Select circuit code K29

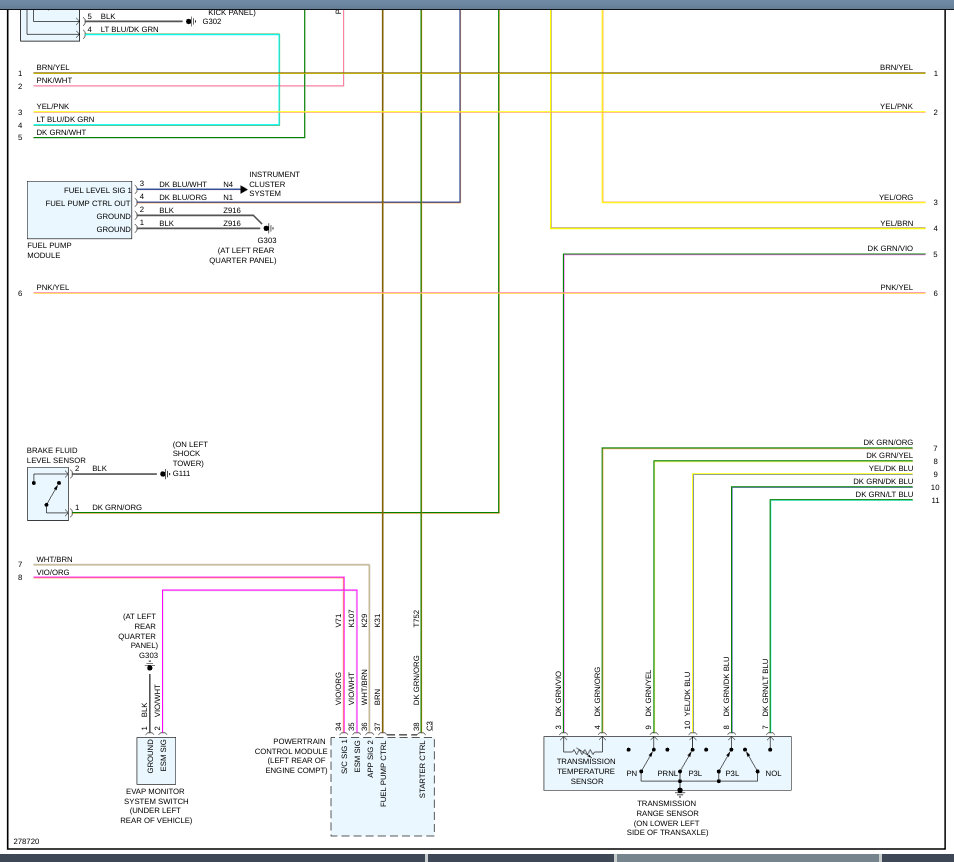(364, 620)
